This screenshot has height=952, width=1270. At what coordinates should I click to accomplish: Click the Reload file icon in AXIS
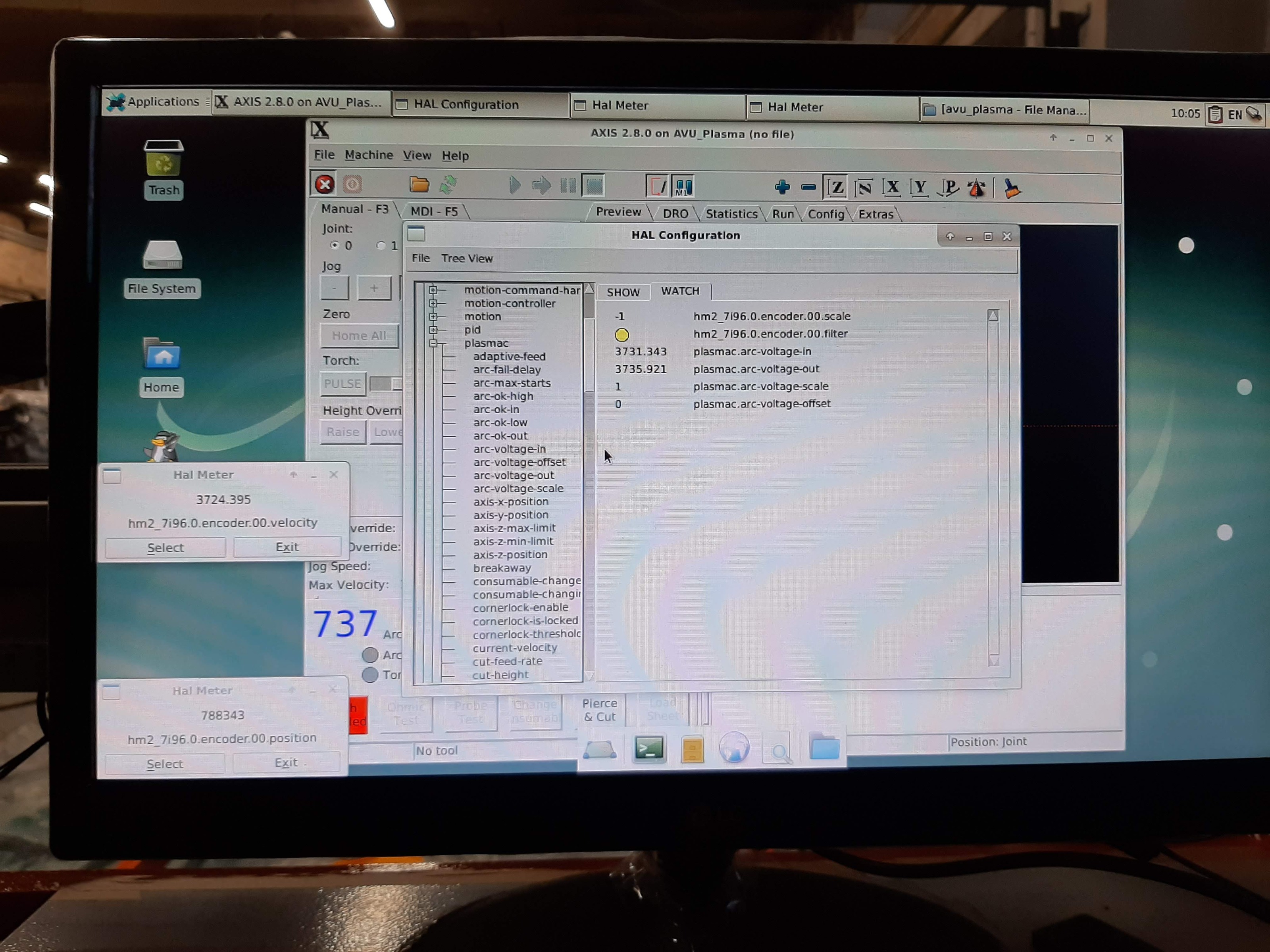click(x=447, y=185)
